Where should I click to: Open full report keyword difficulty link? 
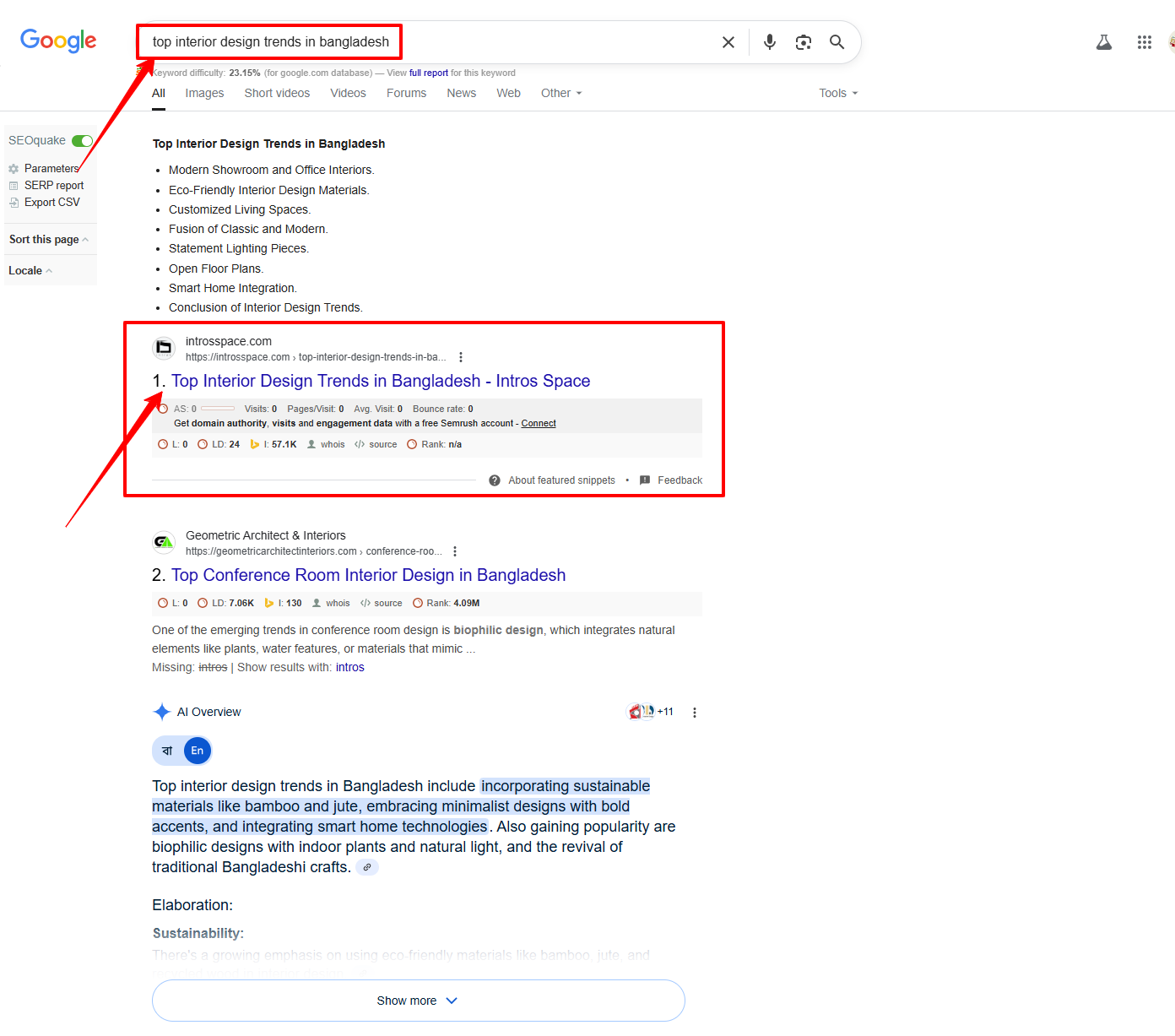[x=429, y=73]
